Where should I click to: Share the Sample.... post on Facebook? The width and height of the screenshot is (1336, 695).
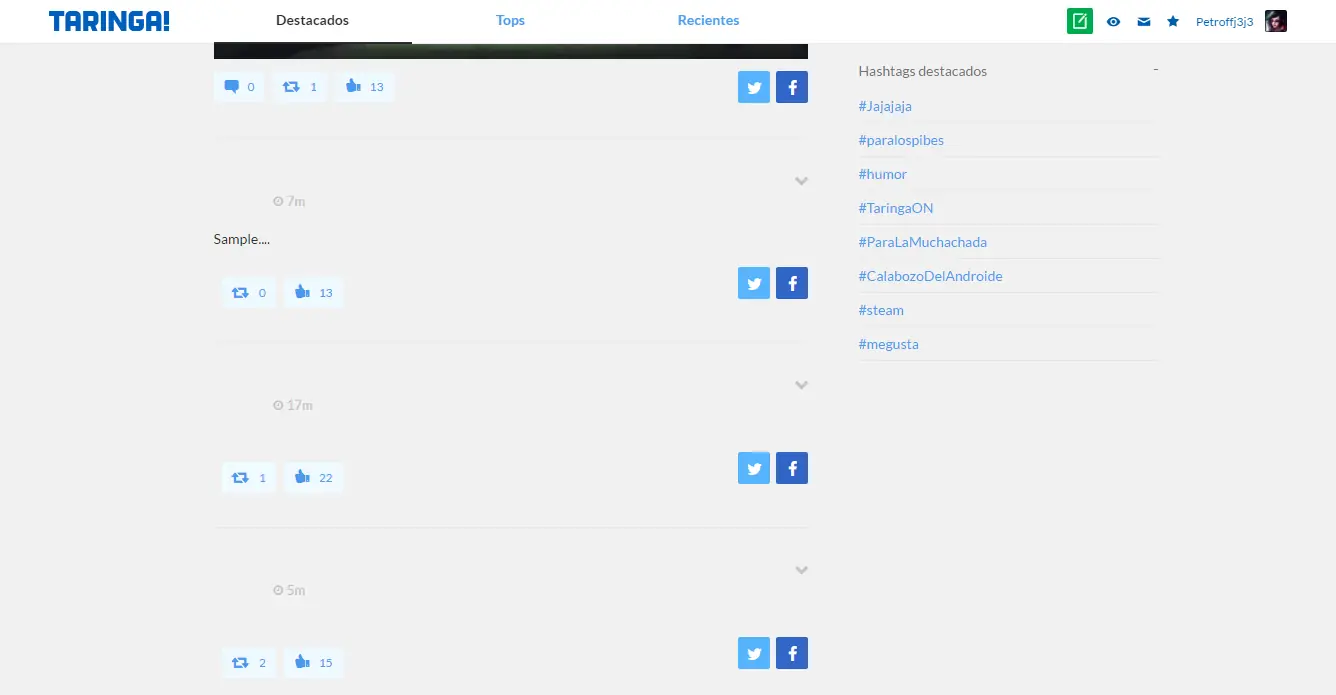click(x=792, y=283)
